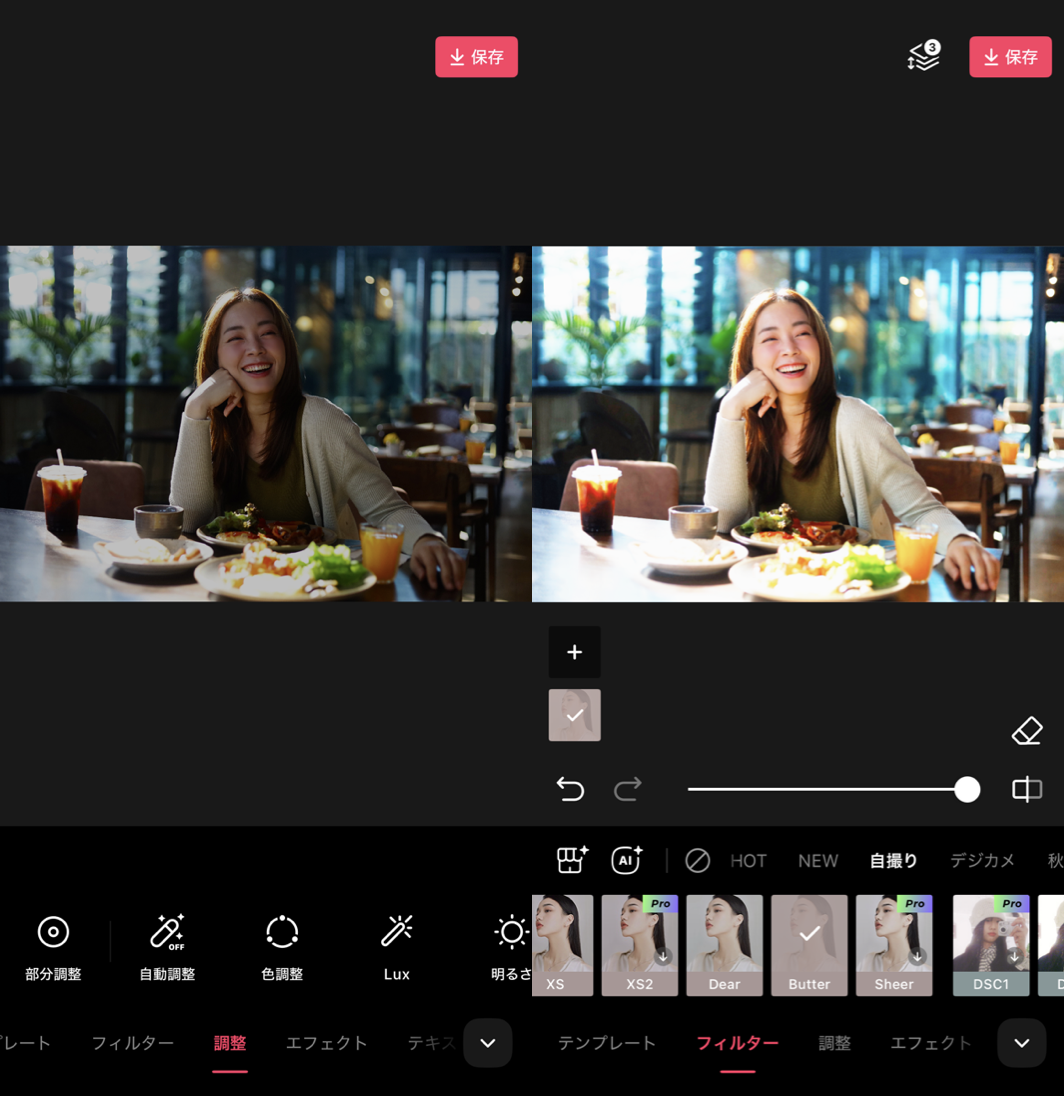Choose the Dear filter thumbnail
The height and width of the screenshot is (1096, 1064).
tap(724, 945)
